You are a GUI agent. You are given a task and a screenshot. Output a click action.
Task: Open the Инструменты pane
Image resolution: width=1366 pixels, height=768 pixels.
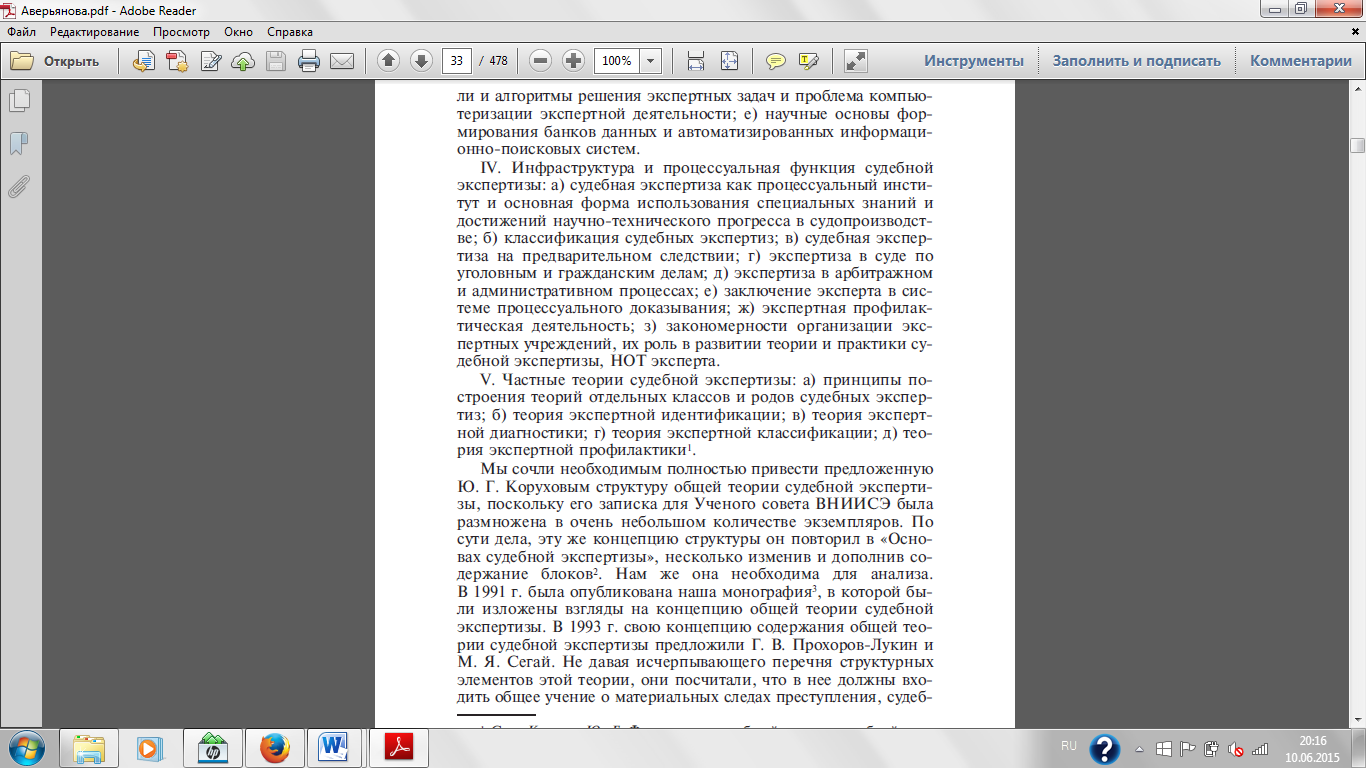click(x=974, y=61)
